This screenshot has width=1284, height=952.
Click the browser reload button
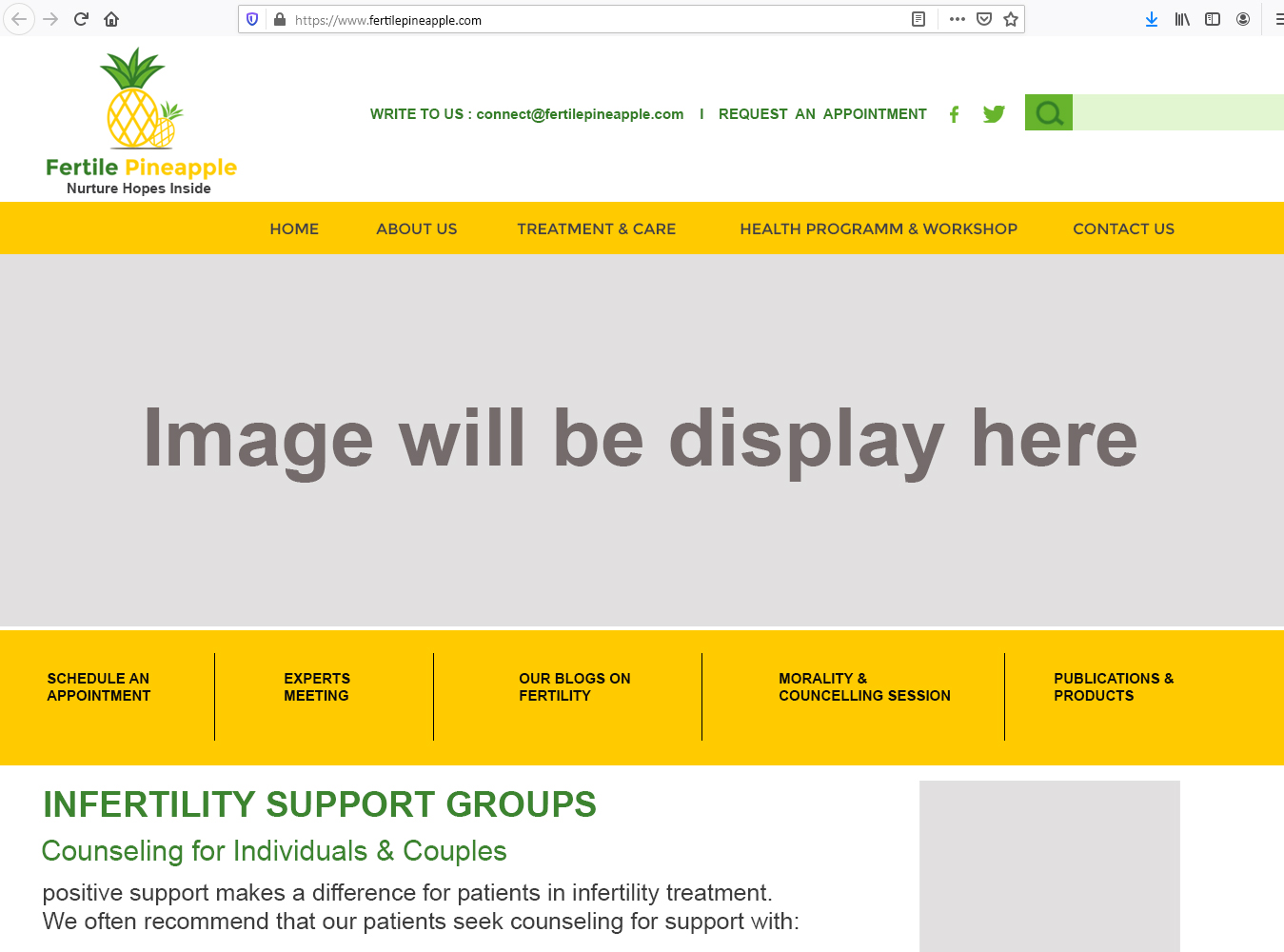point(81,19)
